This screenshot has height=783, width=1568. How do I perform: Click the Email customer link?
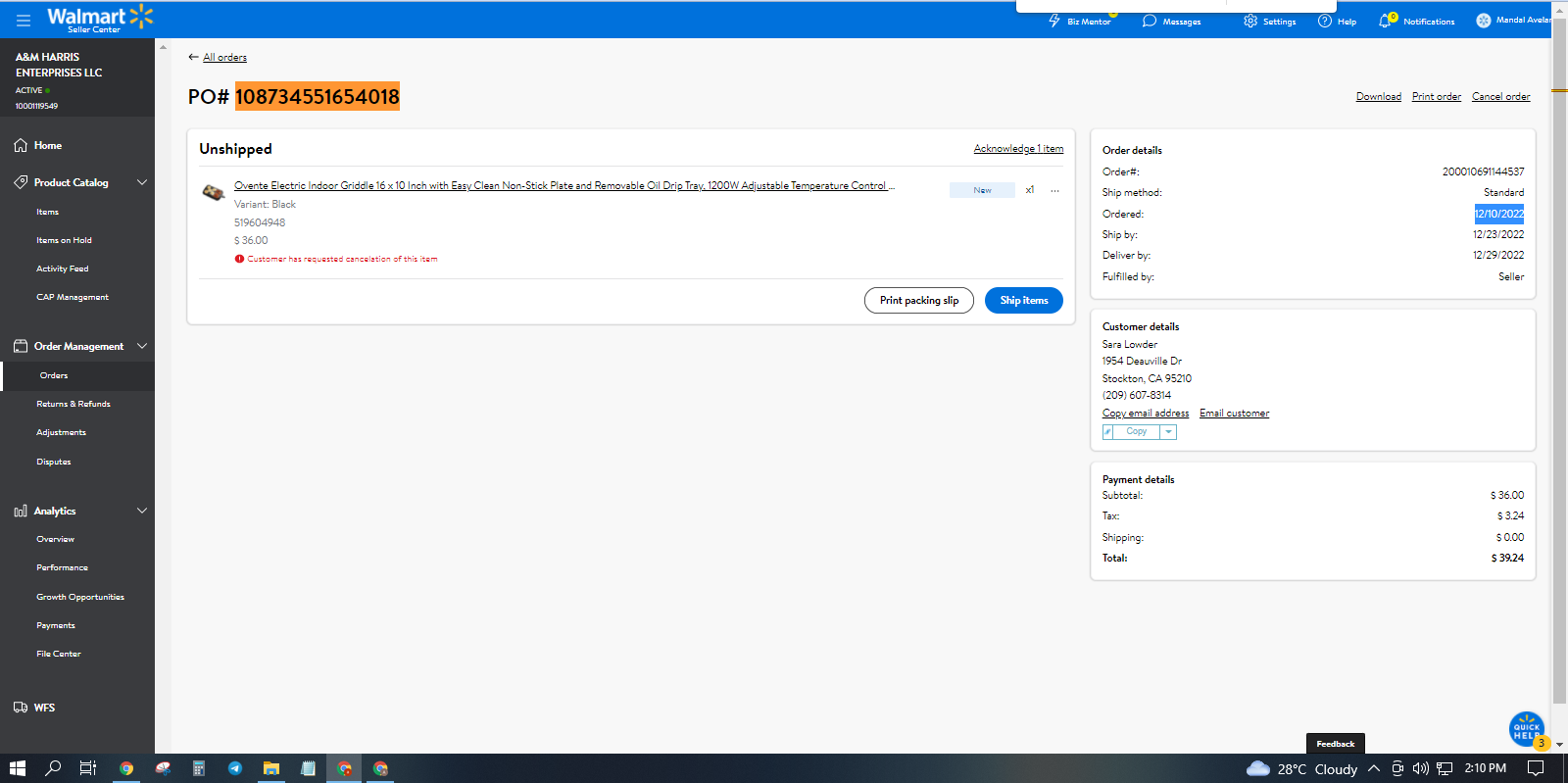pyautogui.click(x=1235, y=414)
